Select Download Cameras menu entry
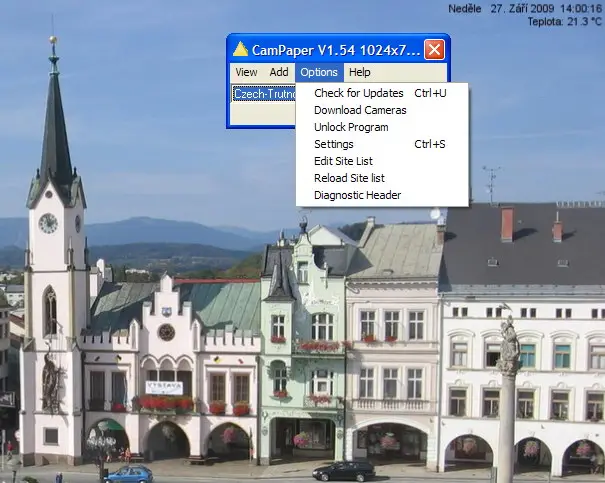The height and width of the screenshot is (483, 605). [382, 110]
